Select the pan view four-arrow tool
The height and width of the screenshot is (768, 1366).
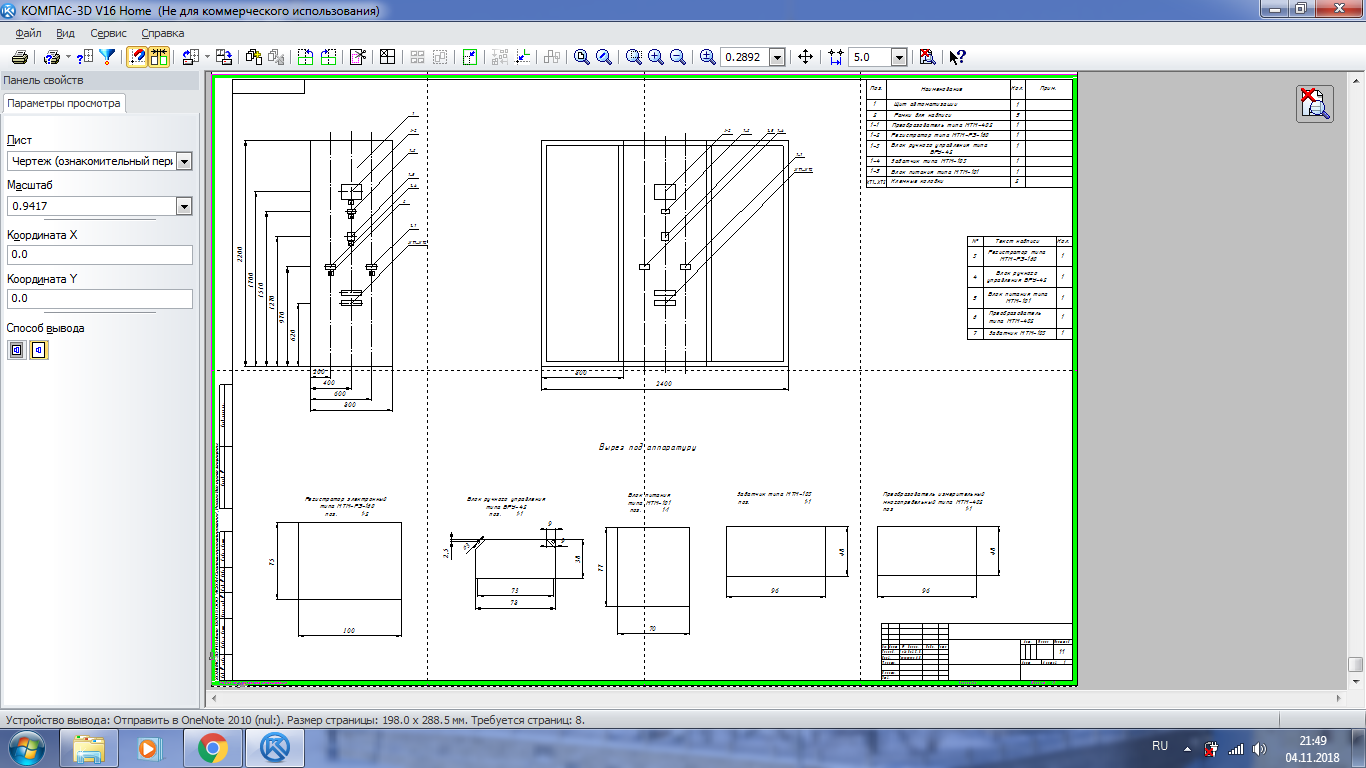click(x=806, y=57)
